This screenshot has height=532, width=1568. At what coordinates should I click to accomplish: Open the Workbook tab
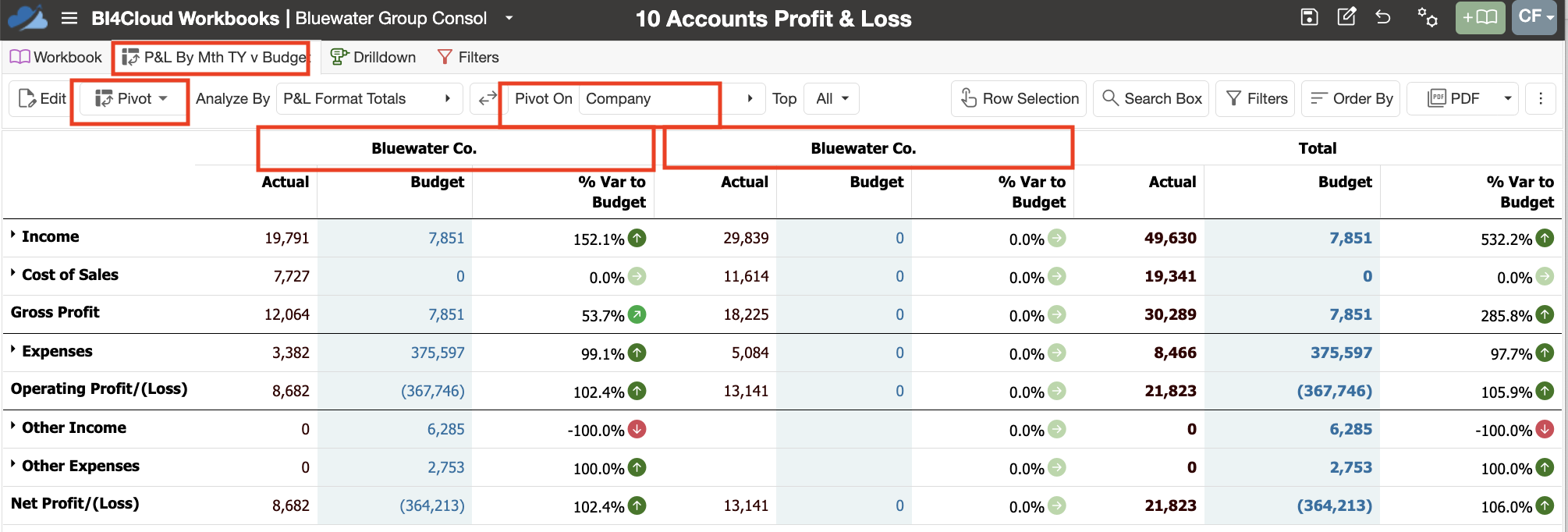[55, 57]
